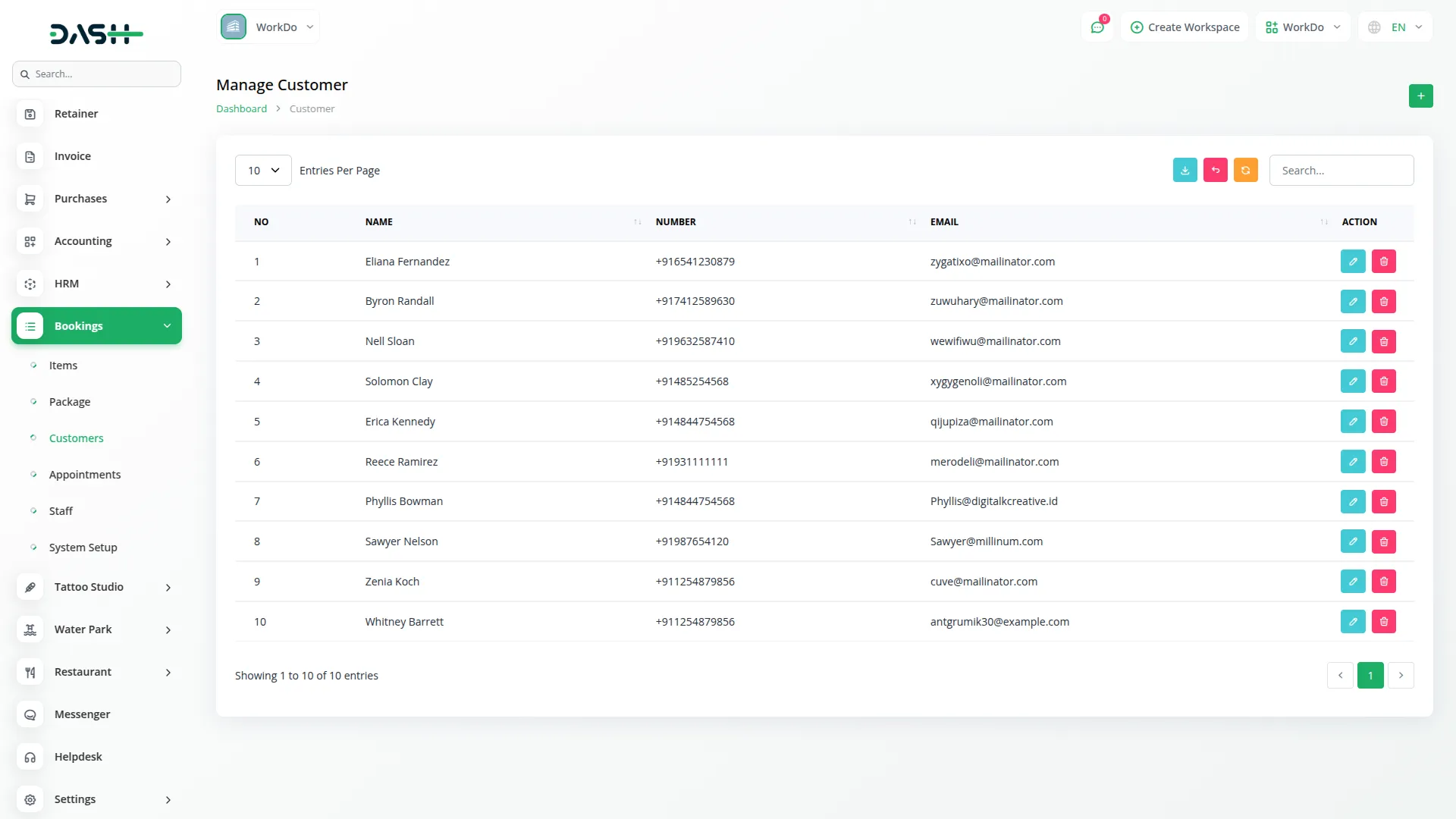Collapse the Bookings menu

pyautogui.click(x=96, y=326)
